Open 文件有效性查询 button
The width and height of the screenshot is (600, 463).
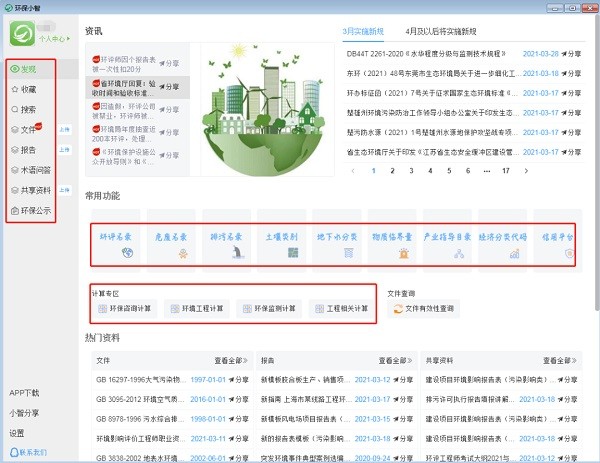click(x=424, y=308)
